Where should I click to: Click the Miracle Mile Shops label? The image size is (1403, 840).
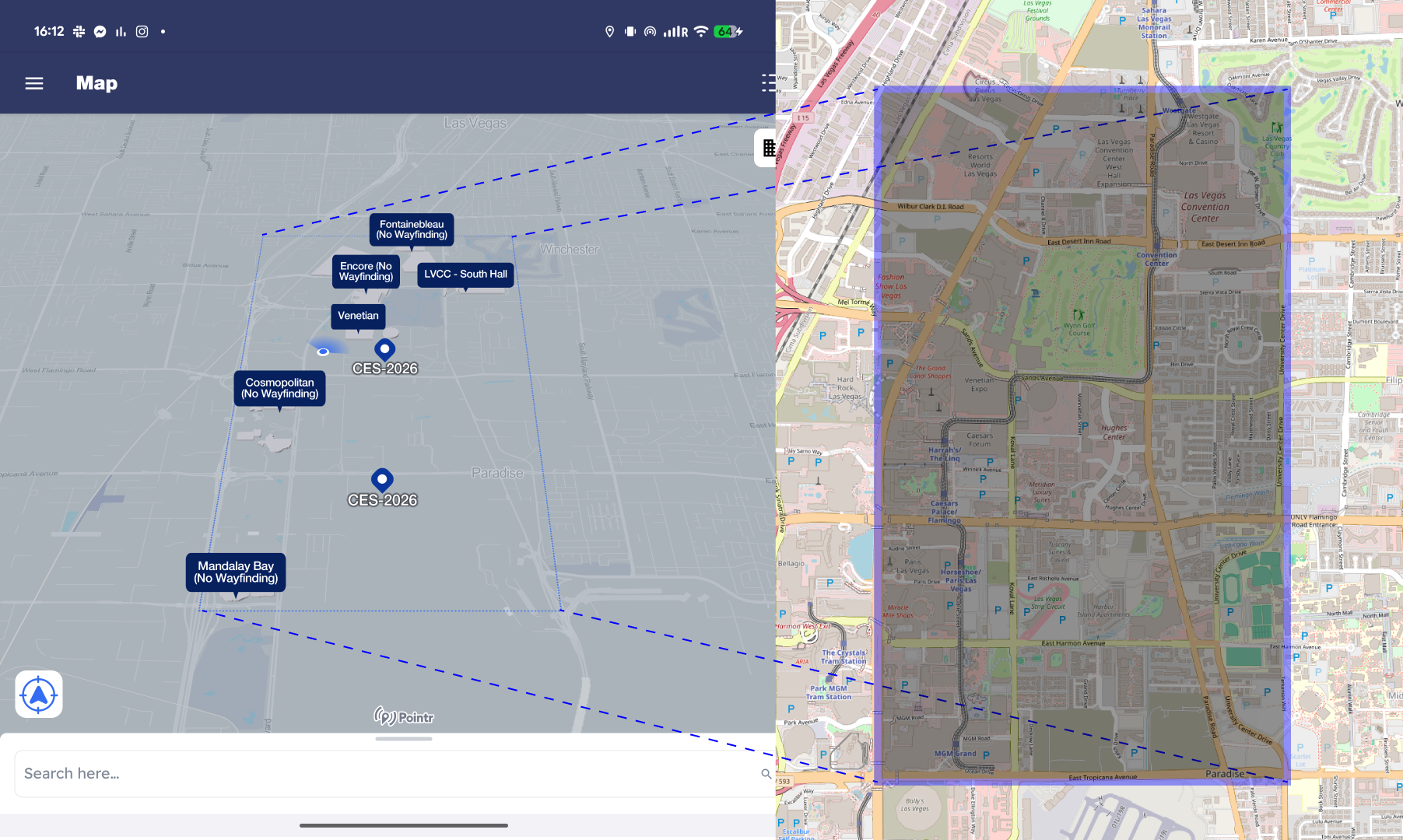tap(898, 611)
